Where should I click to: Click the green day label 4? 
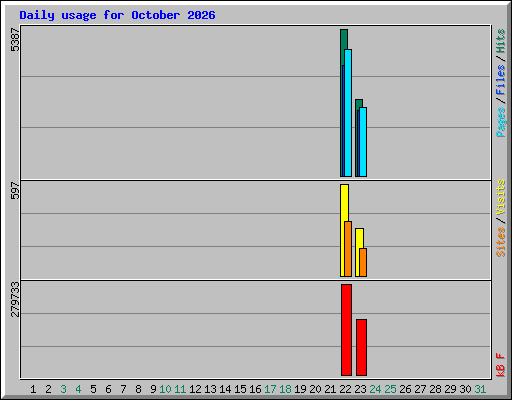(78, 389)
